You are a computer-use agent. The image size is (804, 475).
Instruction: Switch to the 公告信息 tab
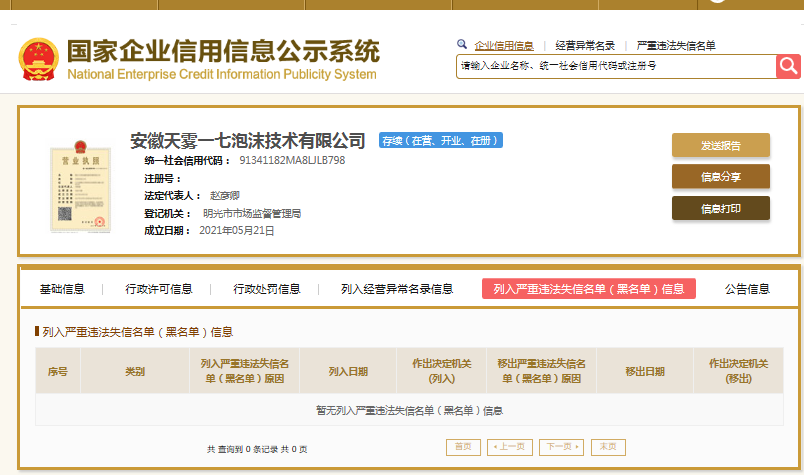pyautogui.click(x=747, y=289)
